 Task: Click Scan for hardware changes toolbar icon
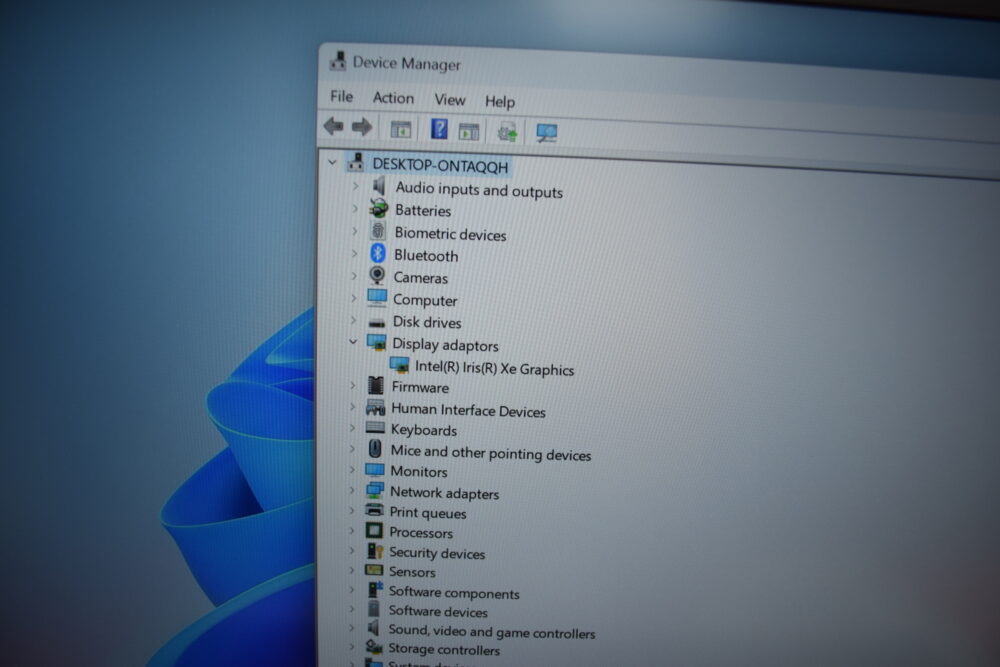[x=547, y=133]
